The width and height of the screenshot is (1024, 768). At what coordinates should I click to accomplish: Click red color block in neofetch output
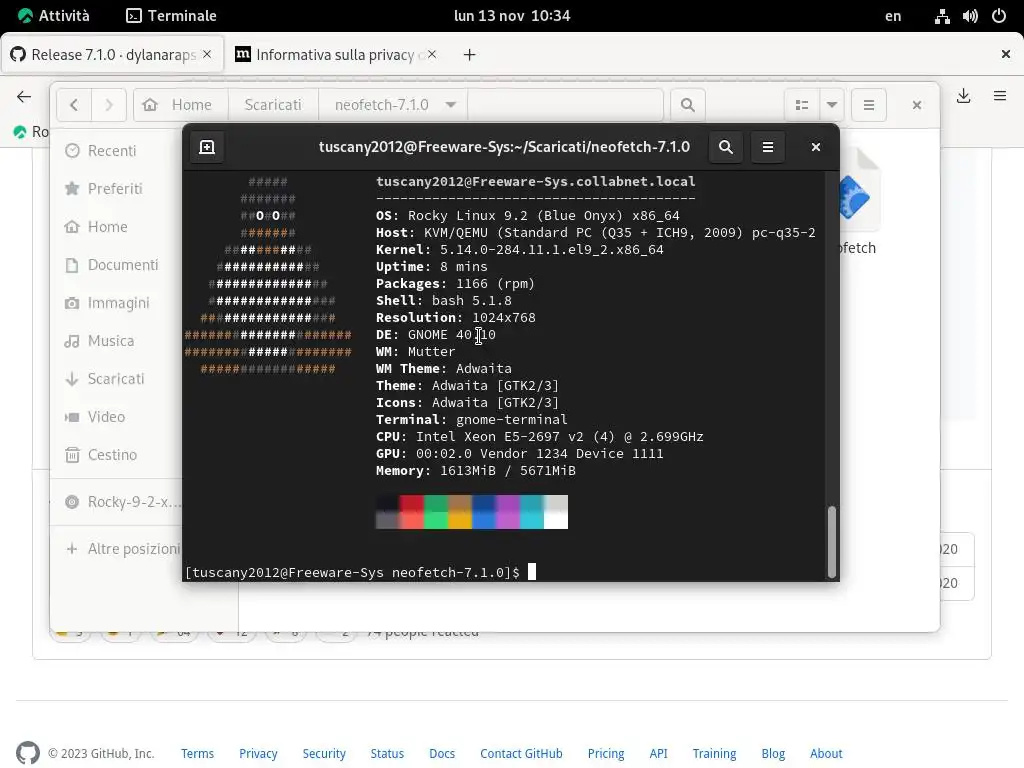tap(411, 511)
